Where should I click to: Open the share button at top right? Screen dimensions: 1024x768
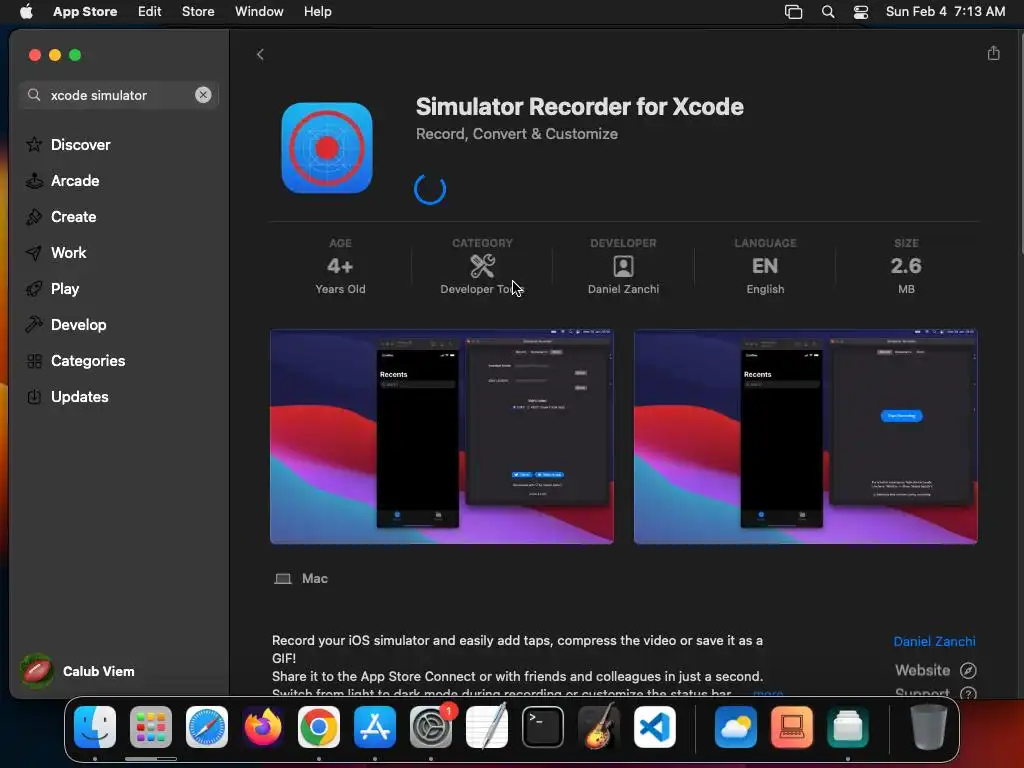(x=993, y=53)
